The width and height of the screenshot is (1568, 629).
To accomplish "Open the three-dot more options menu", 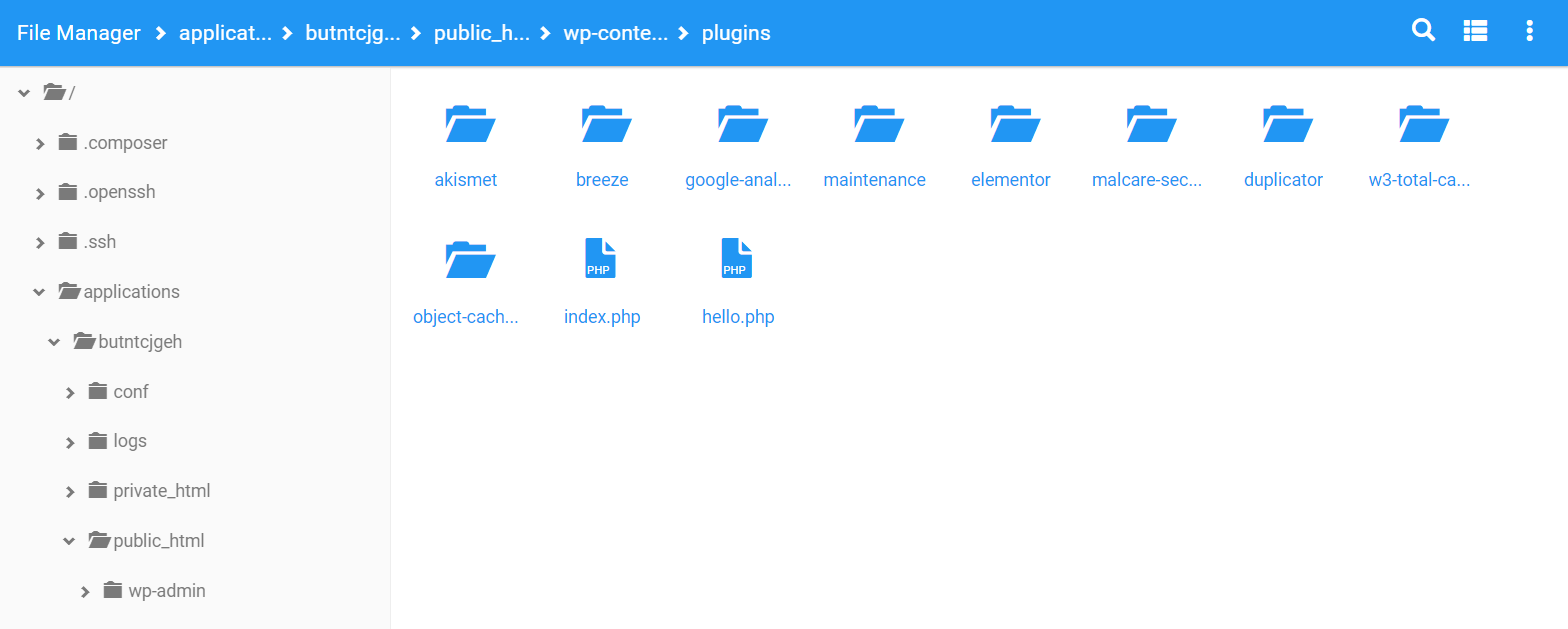I will pyautogui.click(x=1529, y=31).
